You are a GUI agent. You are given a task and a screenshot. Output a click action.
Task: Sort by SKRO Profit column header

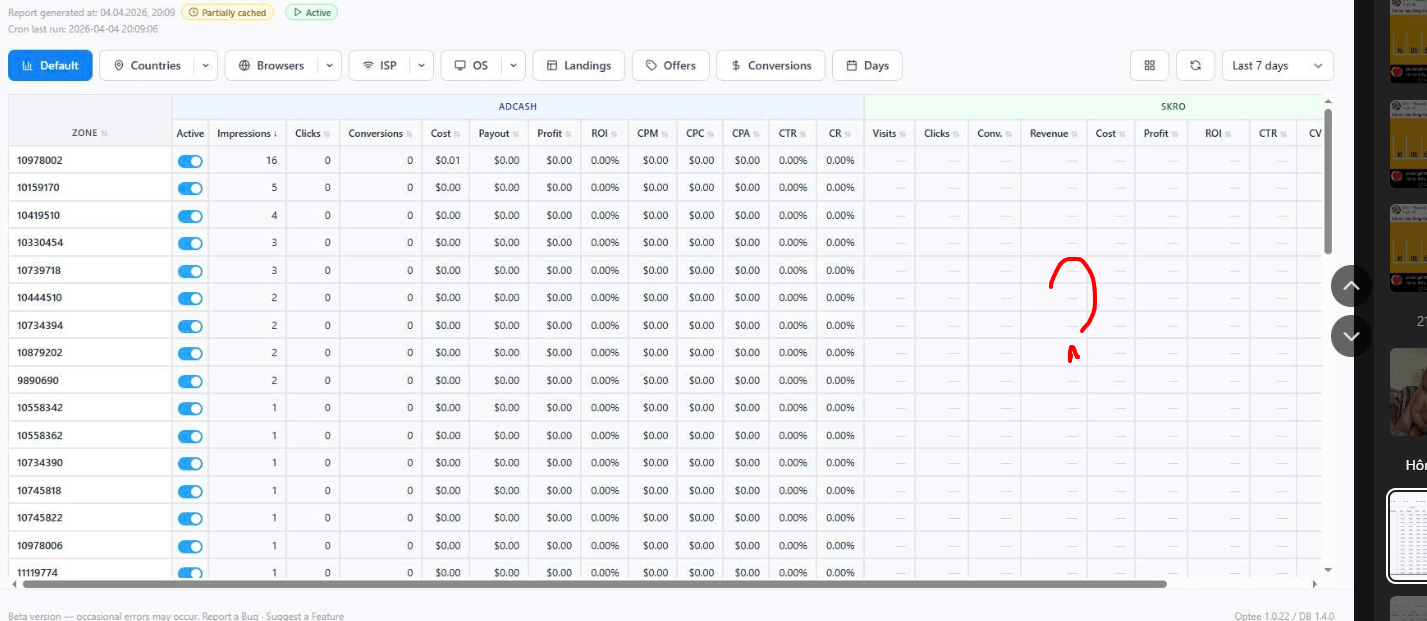[1160, 133]
